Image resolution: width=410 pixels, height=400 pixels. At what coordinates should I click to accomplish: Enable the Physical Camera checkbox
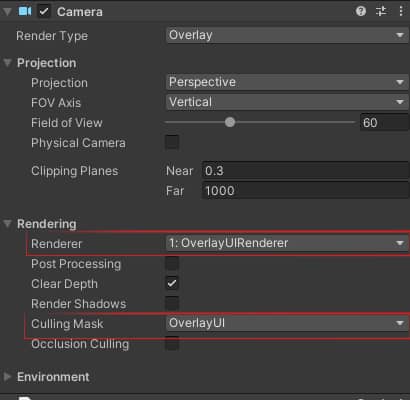click(172, 142)
